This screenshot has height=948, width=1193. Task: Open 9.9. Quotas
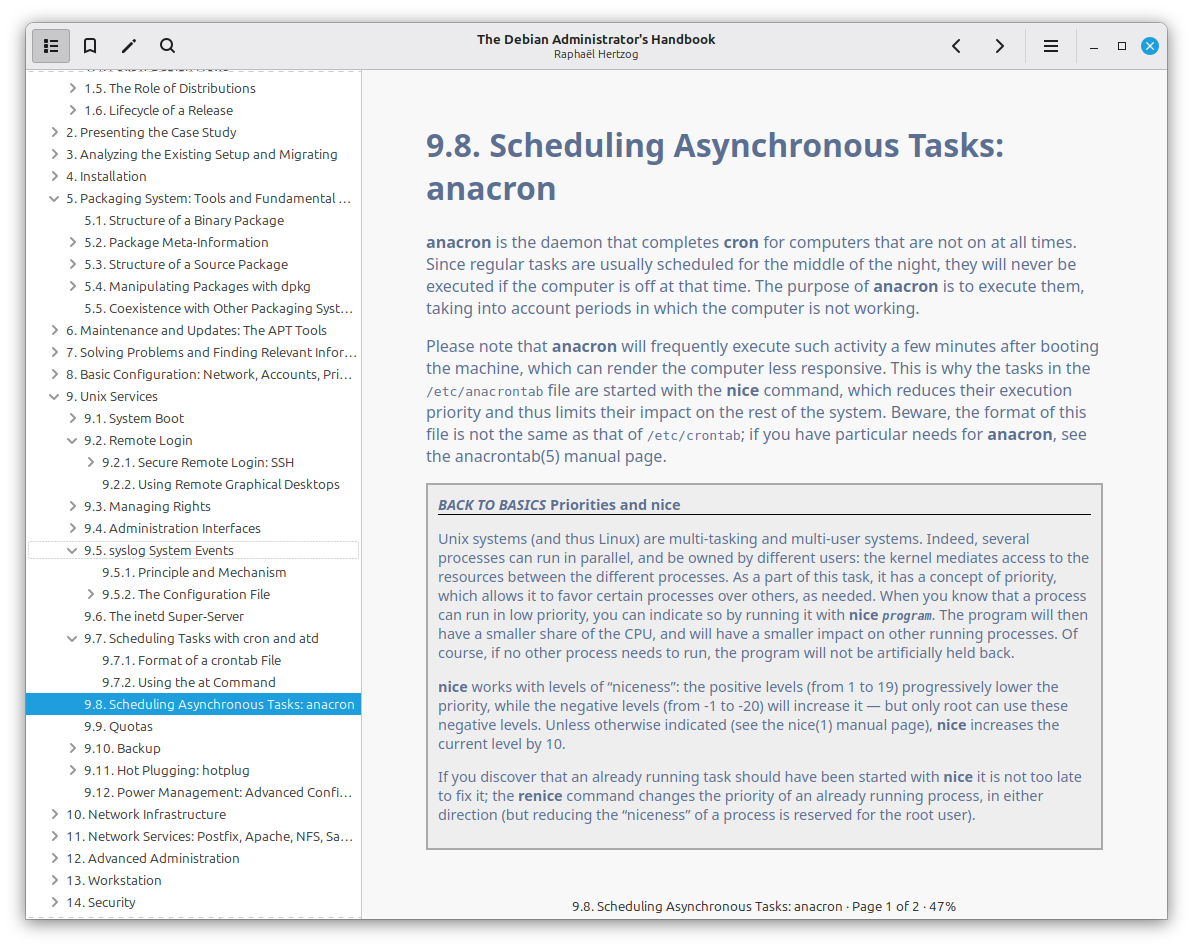click(x=193, y=727)
